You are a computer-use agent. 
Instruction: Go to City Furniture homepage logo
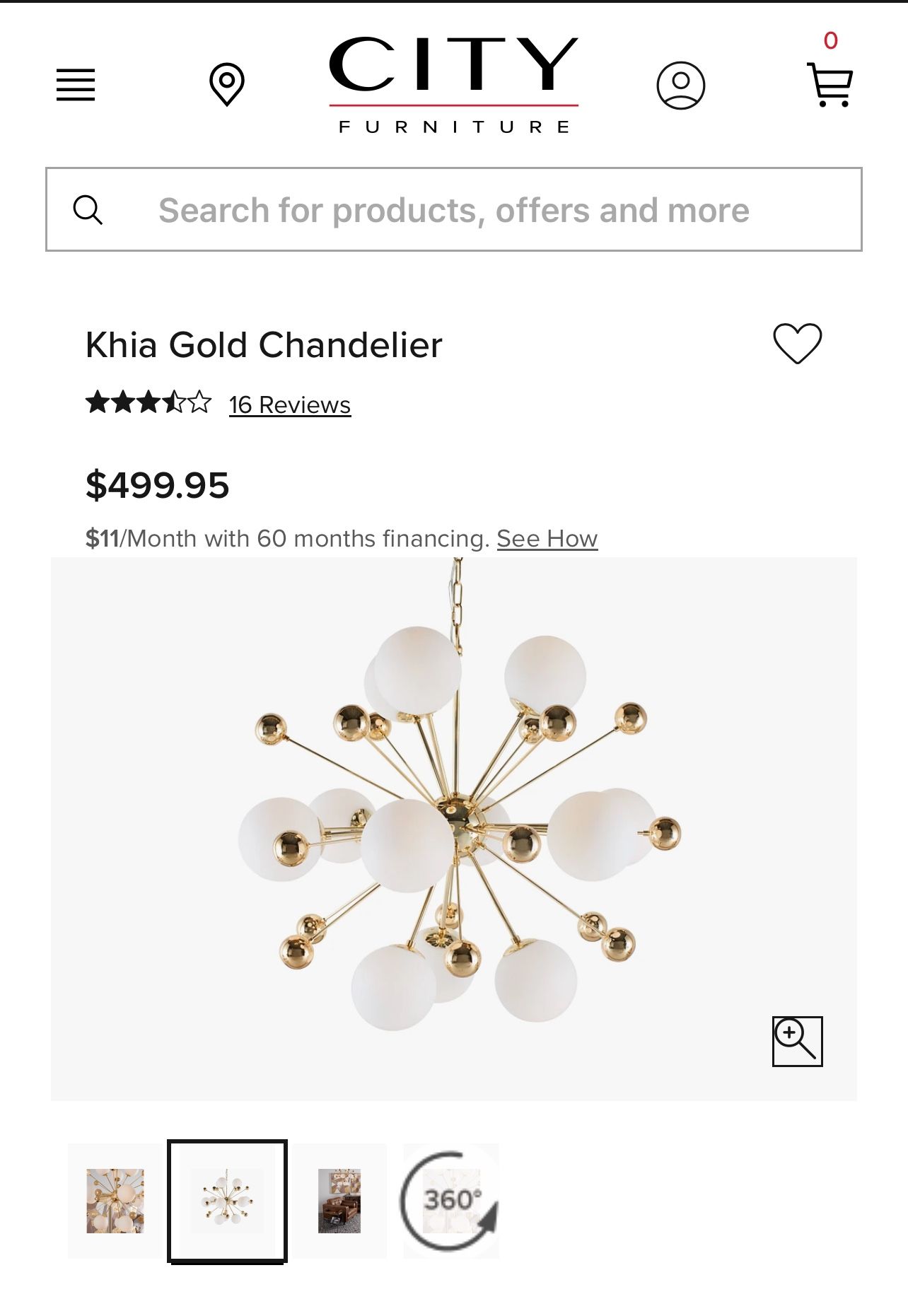click(x=453, y=85)
